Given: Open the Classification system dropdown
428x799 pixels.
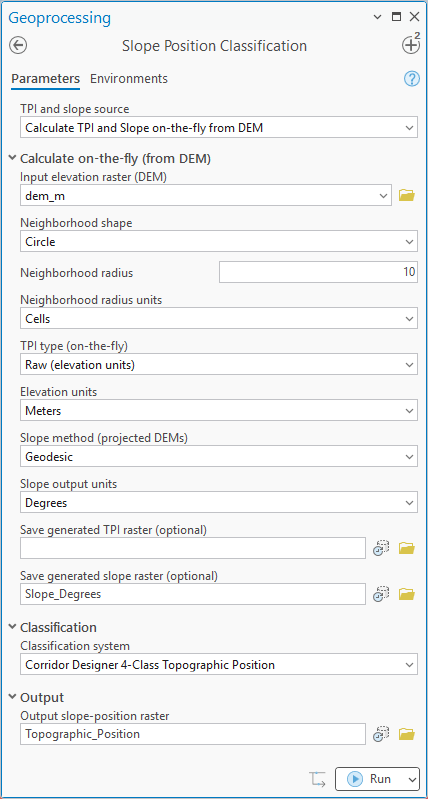Looking at the screenshot, I should point(219,665).
